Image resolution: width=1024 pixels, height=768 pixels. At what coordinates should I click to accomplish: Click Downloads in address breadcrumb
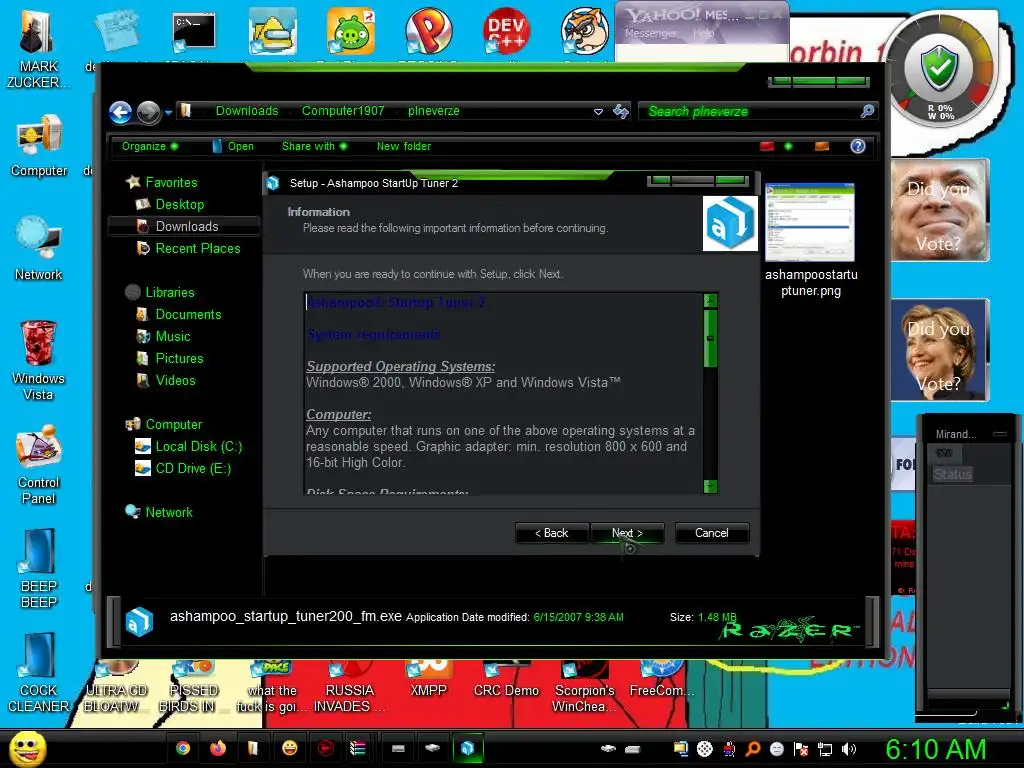pos(247,111)
